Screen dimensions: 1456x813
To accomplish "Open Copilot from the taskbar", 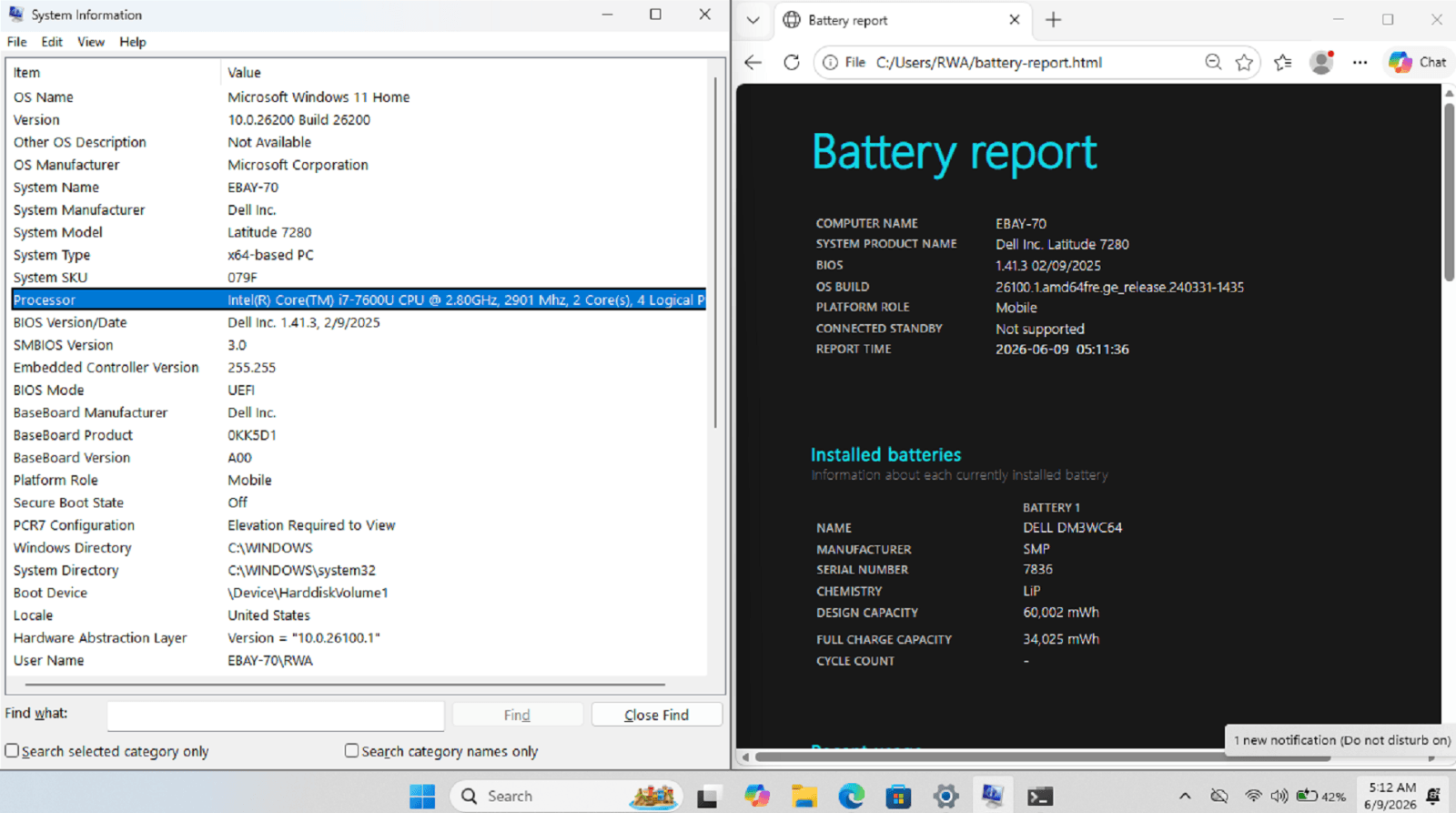I will tap(756, 796).
